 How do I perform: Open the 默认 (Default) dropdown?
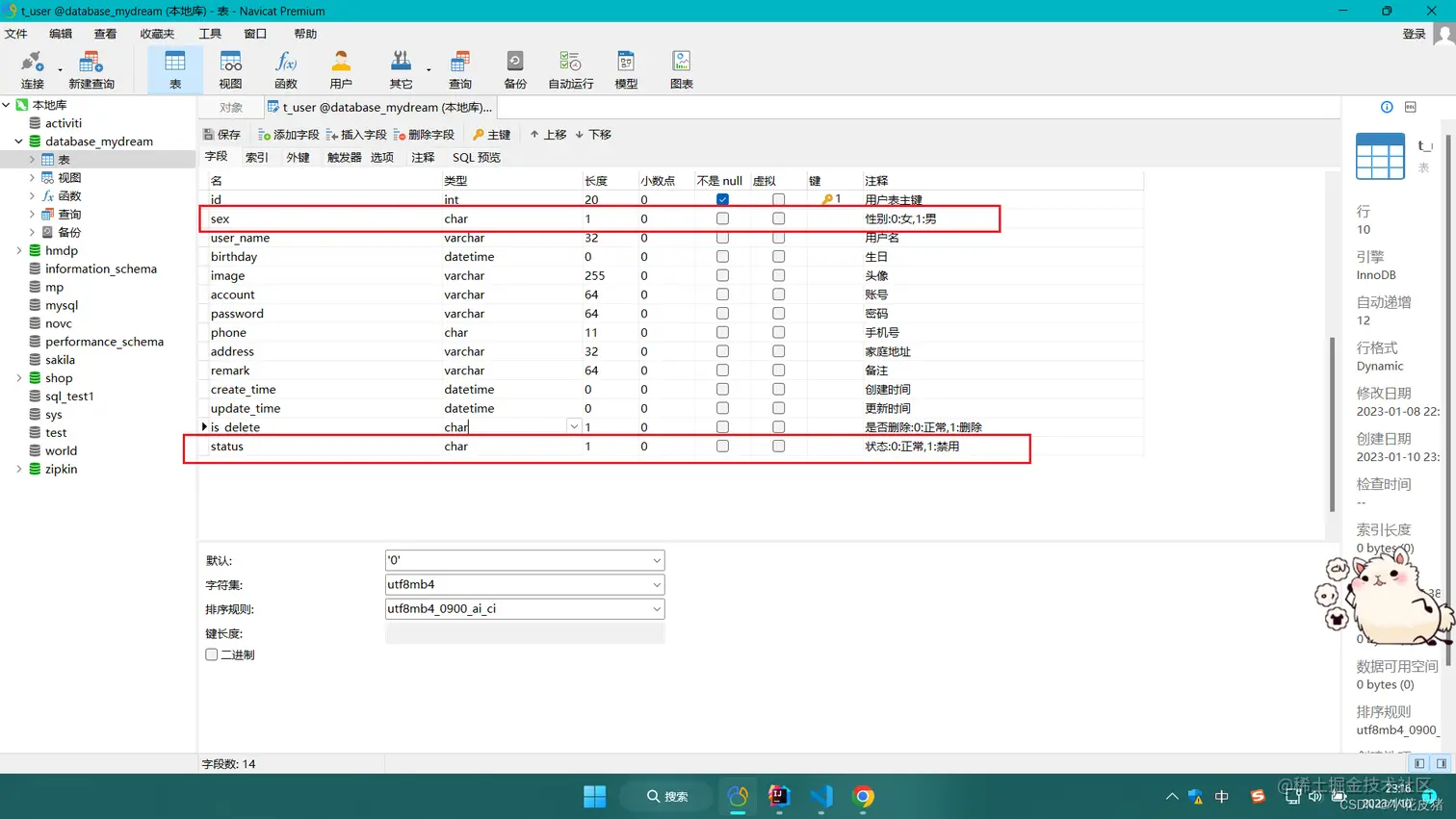657,560
